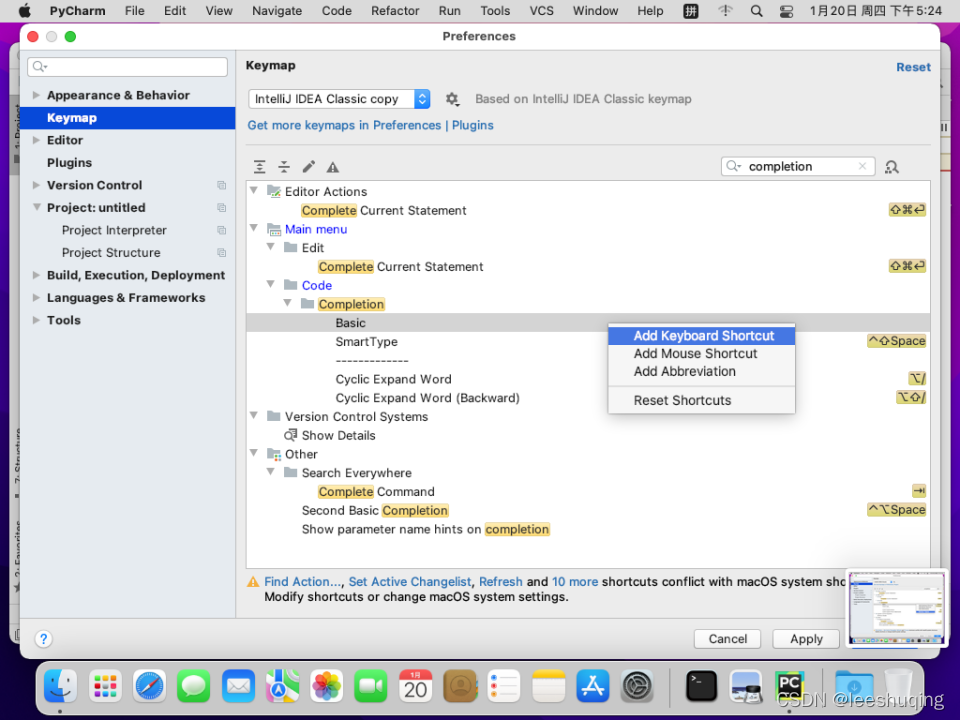This screenshot has height=720, width=960.
Task: Open System Preferences from the Dock
Action: (637, 685)
